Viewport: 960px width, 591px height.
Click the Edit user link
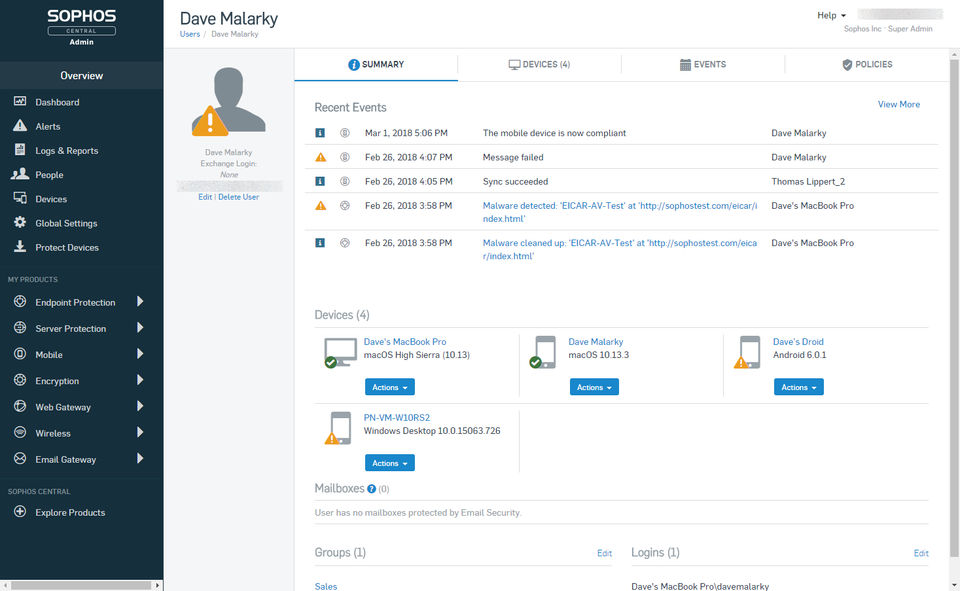coord(205,197)
